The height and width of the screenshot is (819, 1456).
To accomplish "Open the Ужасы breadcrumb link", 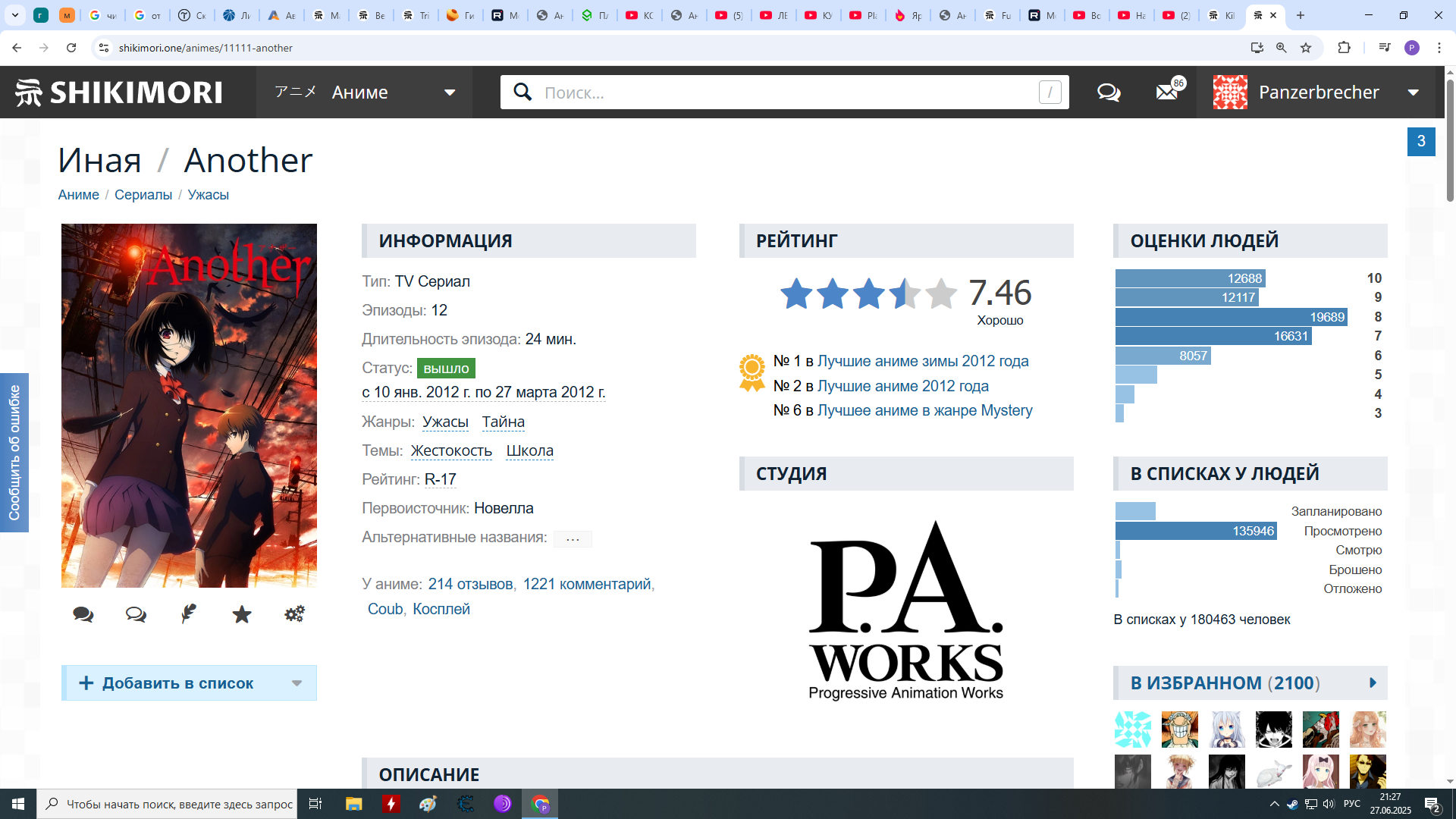I will 208,195.
